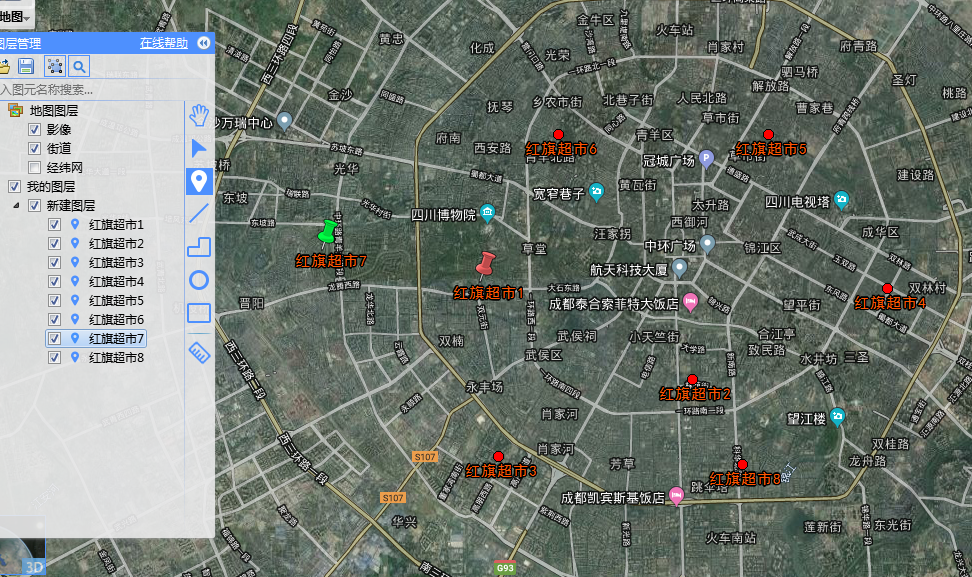This screenshot has height=577, width=972.
Task: Click the 四川博物院 museum map icon
Action: pyautogui.click(x=487, y=213)
